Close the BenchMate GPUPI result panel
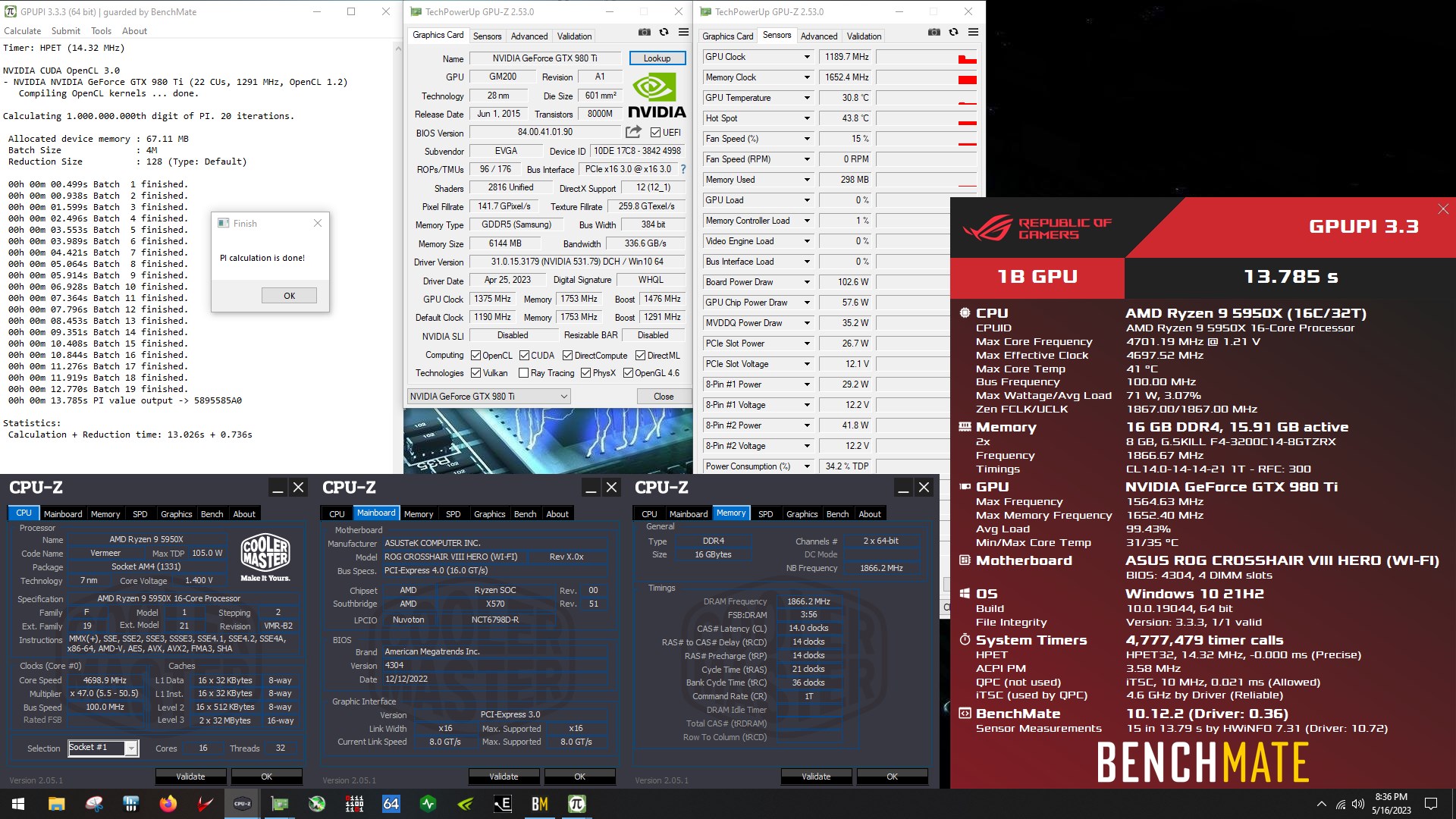This screenshot has width=1456, height=819. 1443,209
